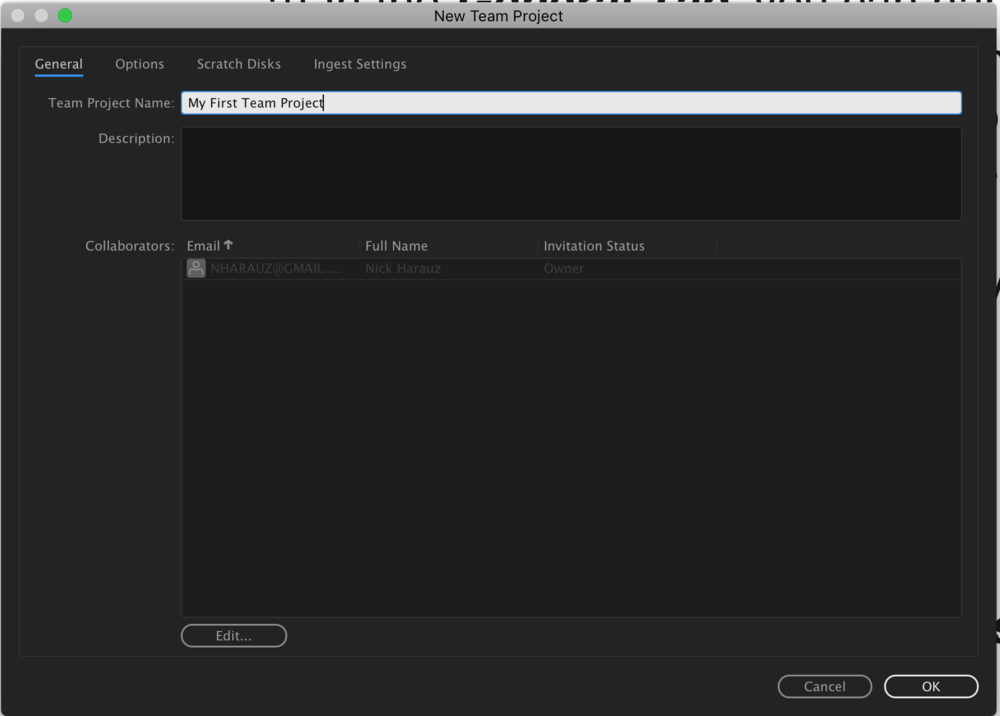Image resolution: width=1000 pixels, height=716 pixels.
Task: Click the Nick Harauz full name cell
Action: (402, 268)
